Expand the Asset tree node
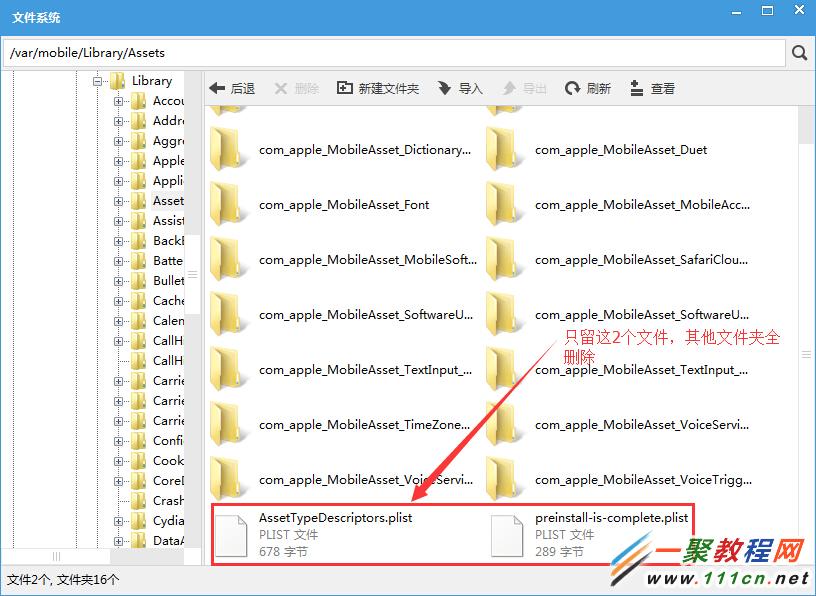The height and width of the screenshot is (596, 816). click(x=118, y=201)
